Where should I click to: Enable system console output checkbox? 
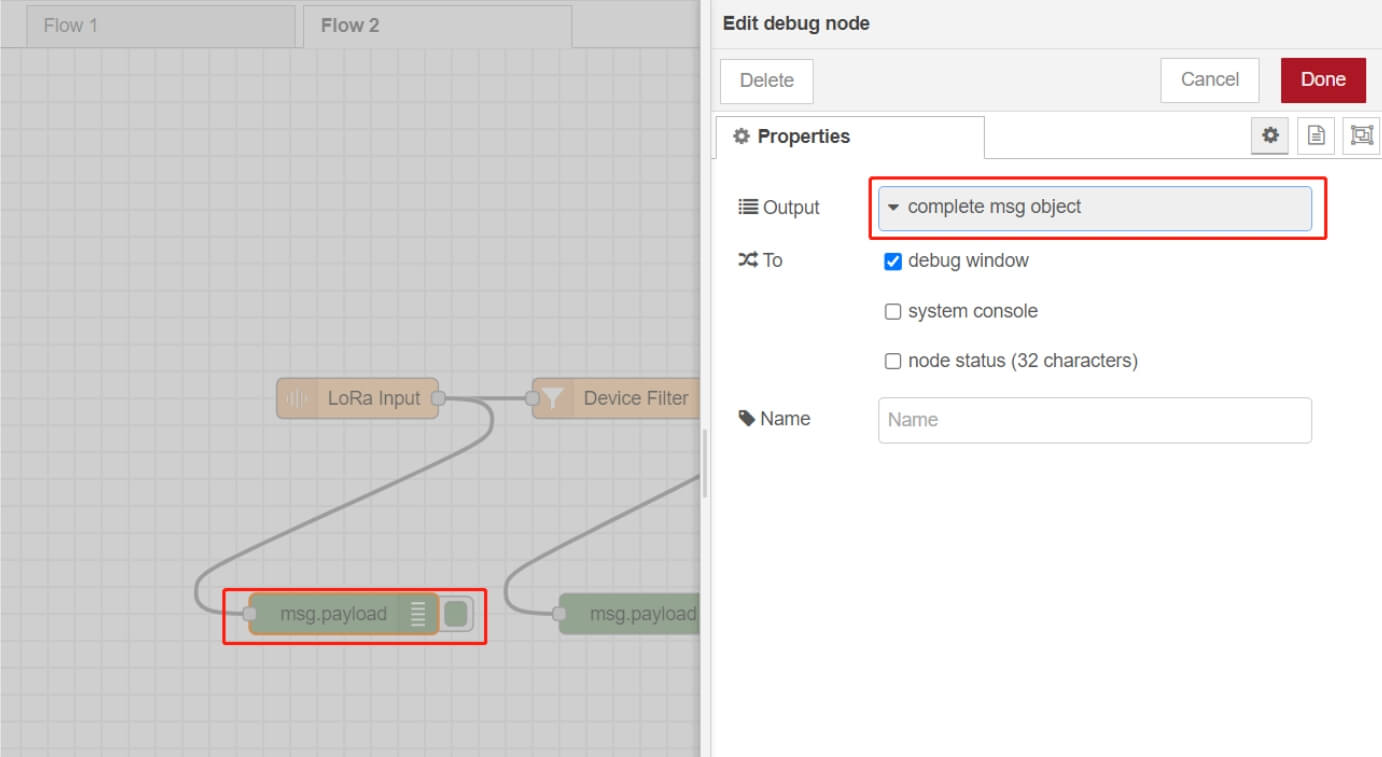(893, 312)
